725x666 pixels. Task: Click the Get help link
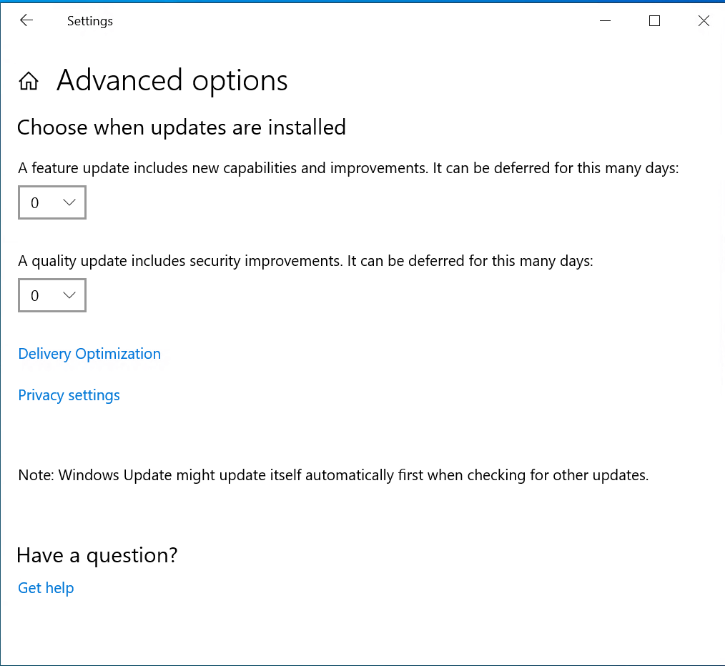pyautogui.click(x=46, y=588)
